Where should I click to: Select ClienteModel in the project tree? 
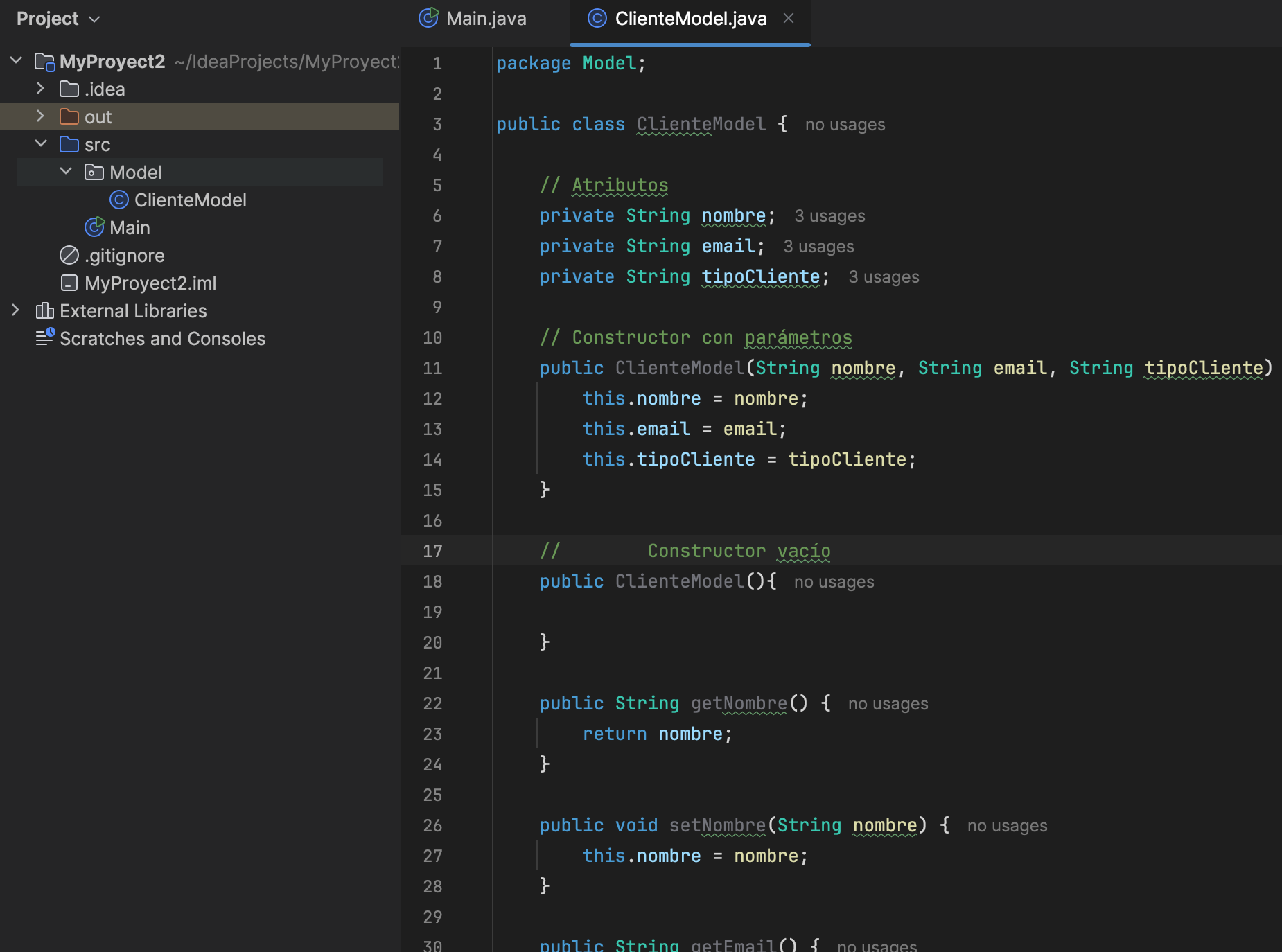click(x=190, y=200)
